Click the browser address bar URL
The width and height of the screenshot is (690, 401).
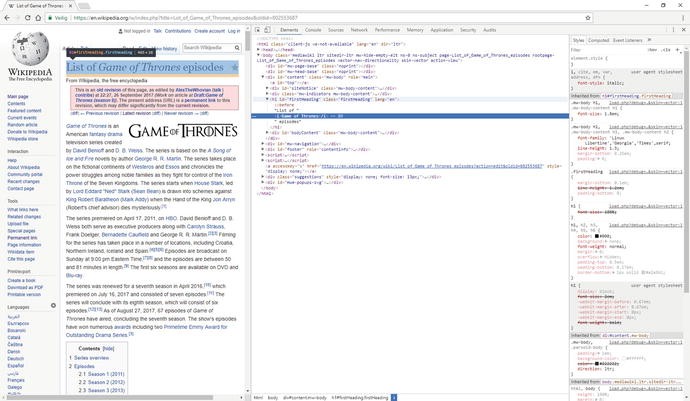pos(186,18)
